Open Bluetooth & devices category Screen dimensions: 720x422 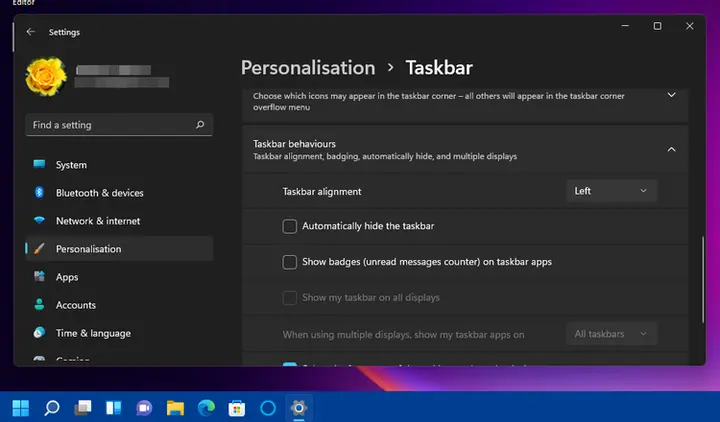[119, 192]
